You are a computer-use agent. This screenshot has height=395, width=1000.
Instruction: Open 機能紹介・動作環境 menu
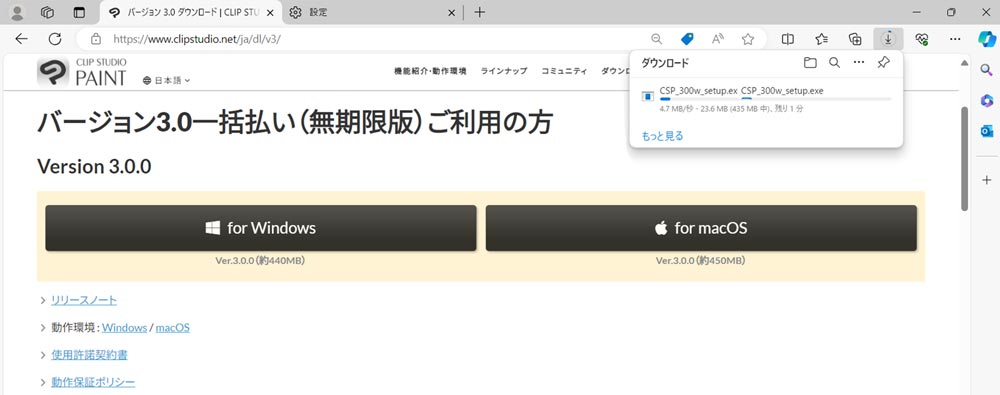[430, 71]
